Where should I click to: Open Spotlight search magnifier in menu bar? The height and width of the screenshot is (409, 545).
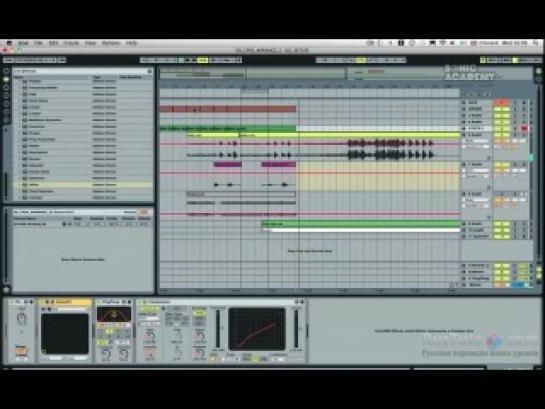(536, 43)
